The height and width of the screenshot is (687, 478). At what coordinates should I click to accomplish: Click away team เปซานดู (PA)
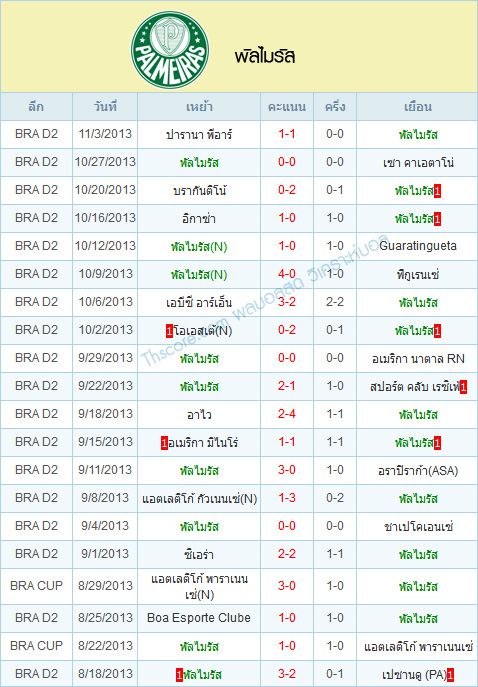(414, 675)
